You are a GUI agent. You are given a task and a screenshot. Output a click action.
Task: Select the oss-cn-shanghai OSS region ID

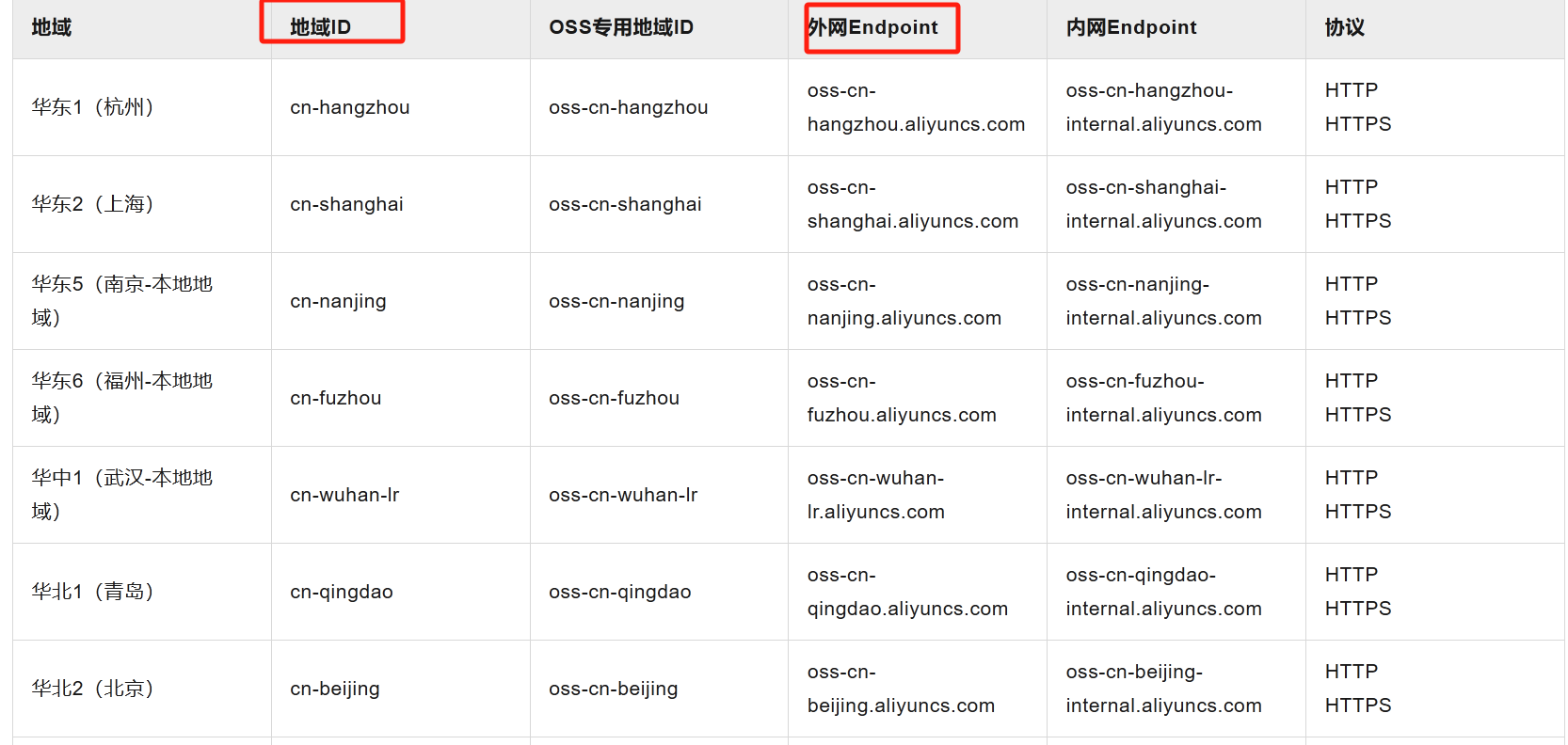626,204
